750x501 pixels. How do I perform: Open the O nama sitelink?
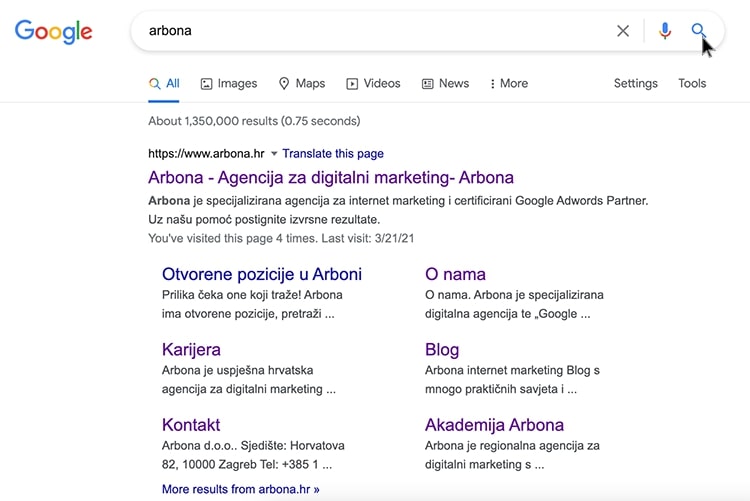pyautogui.click(x=455, y=274)
